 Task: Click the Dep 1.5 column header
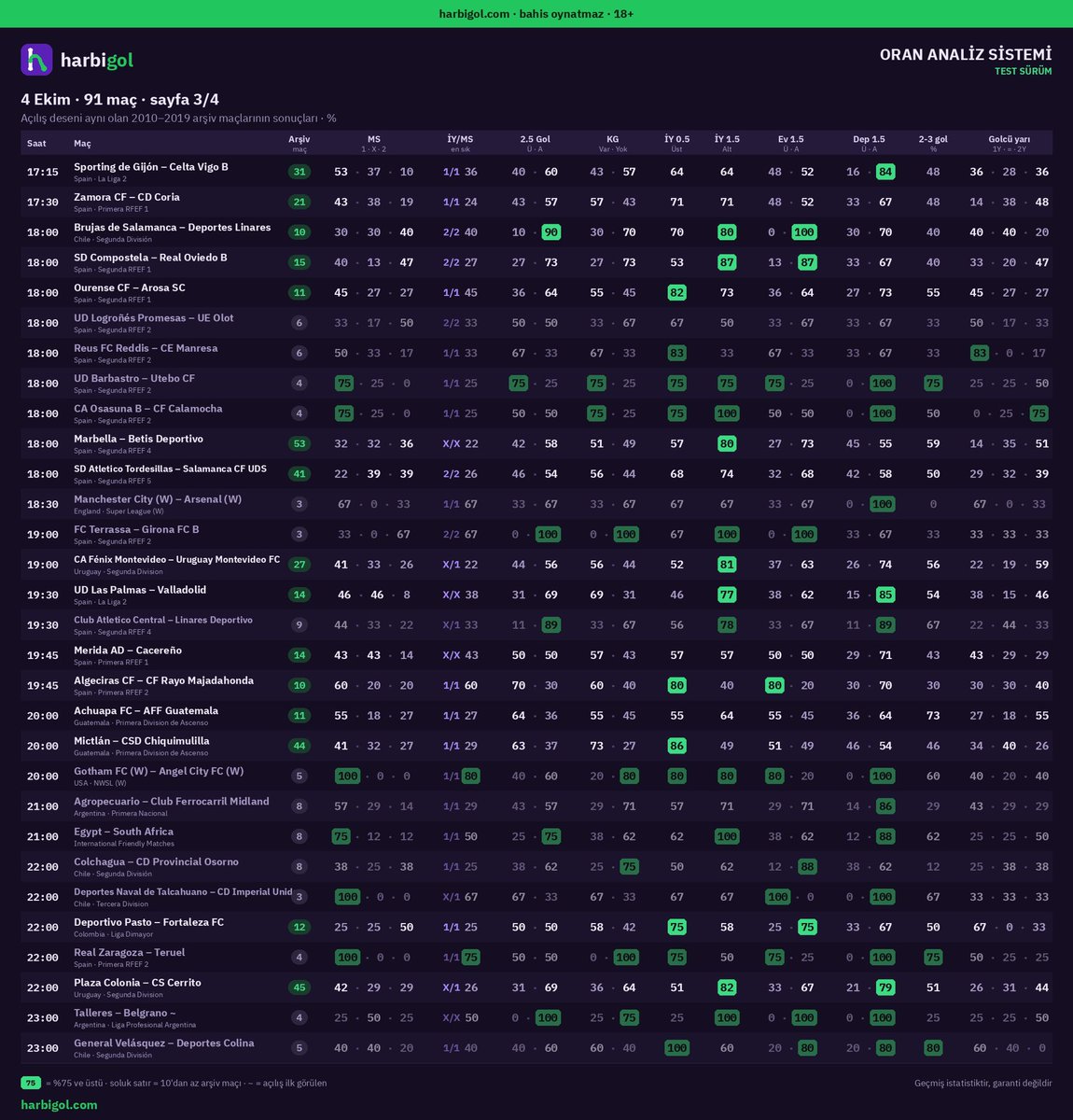(869, 143)
